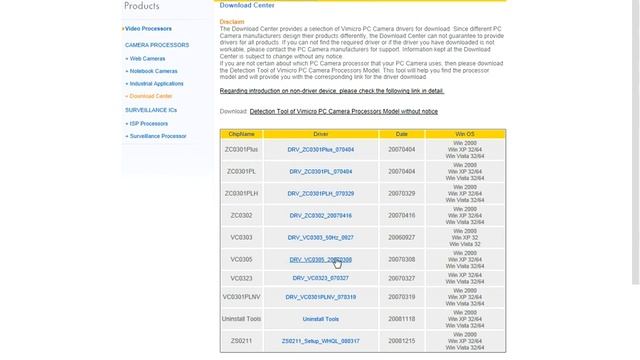Click the VC0305 chip name cell
The image size is (640, 360).
[242, 260]
